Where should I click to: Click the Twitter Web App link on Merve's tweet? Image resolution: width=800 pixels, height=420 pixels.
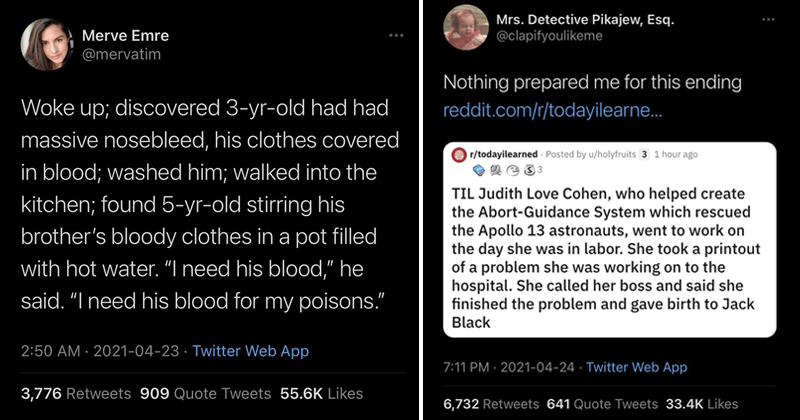pyautogui.click(x=250, y=351)
